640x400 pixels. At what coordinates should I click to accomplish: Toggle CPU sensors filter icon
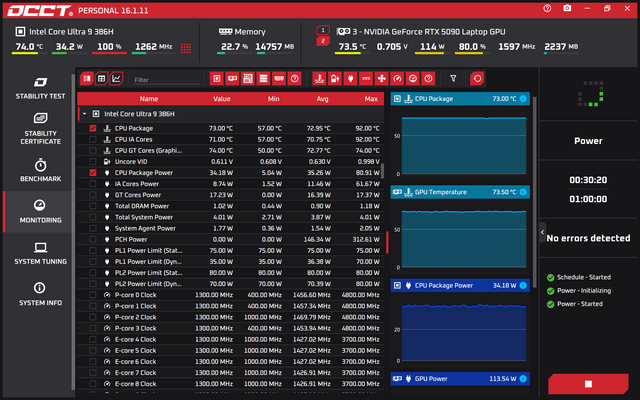pos(217,78)
